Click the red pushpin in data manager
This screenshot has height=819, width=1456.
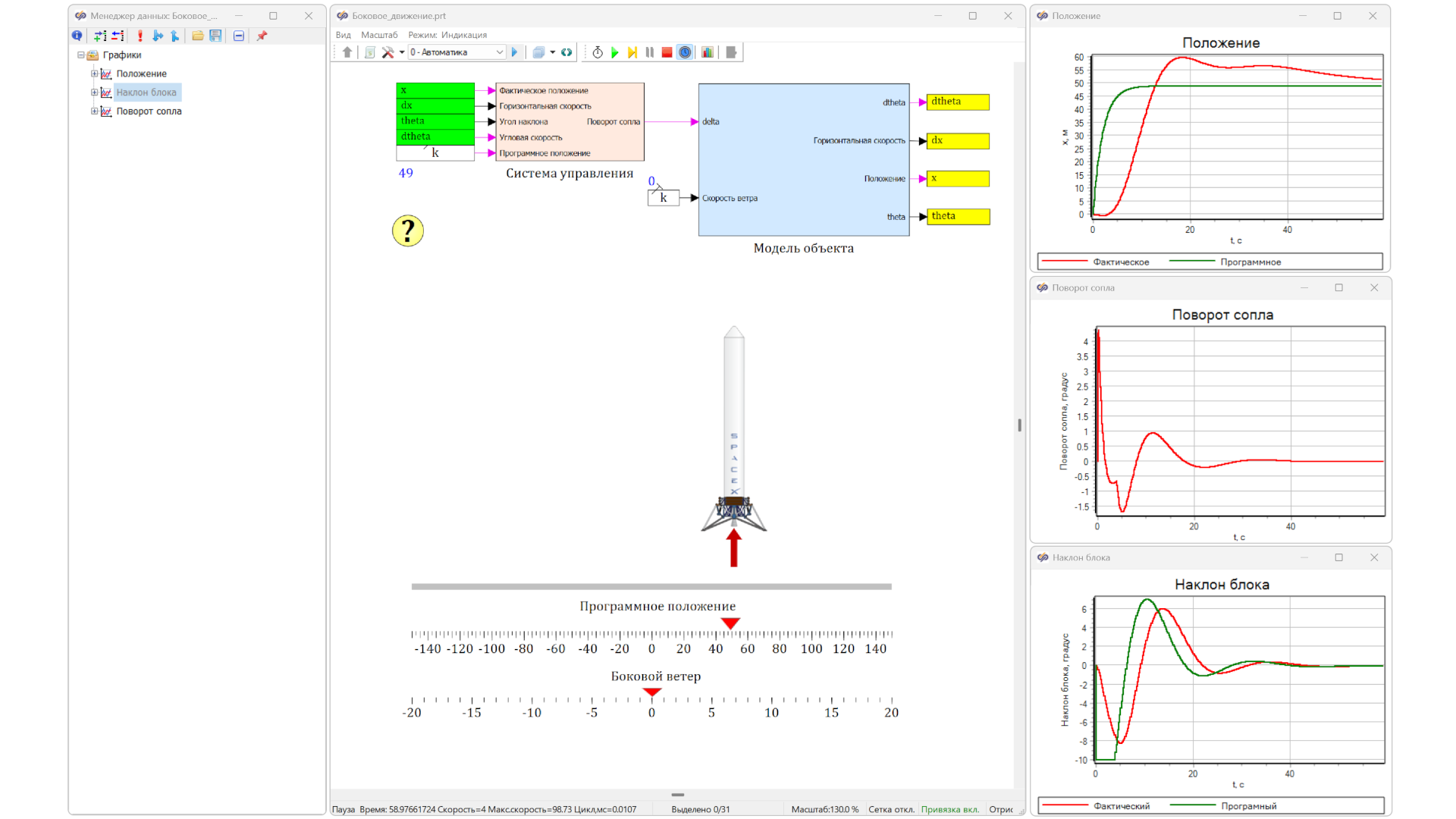click(x=262, y=36)
